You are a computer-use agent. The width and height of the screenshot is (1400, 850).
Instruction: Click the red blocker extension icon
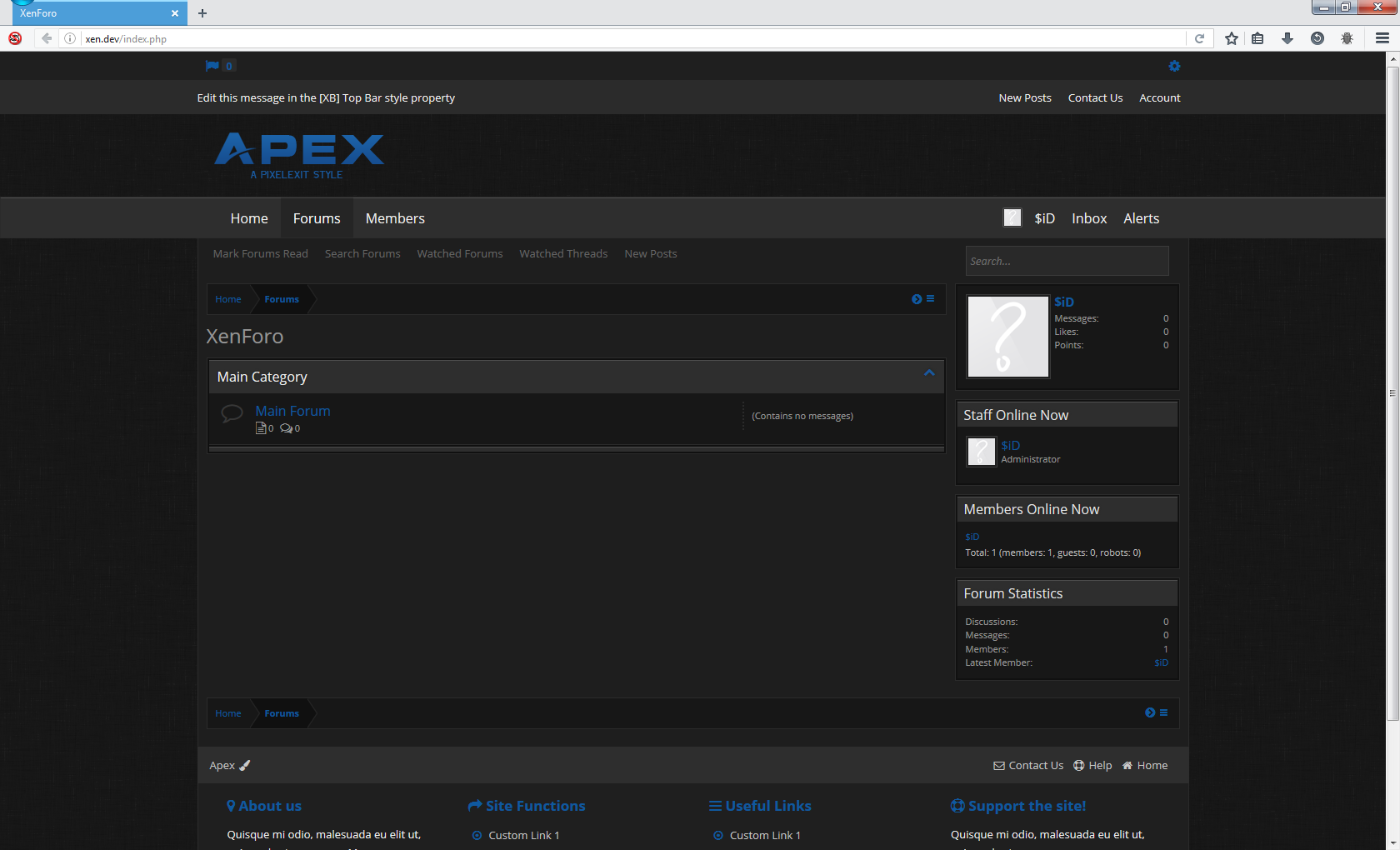coord(15,38)
